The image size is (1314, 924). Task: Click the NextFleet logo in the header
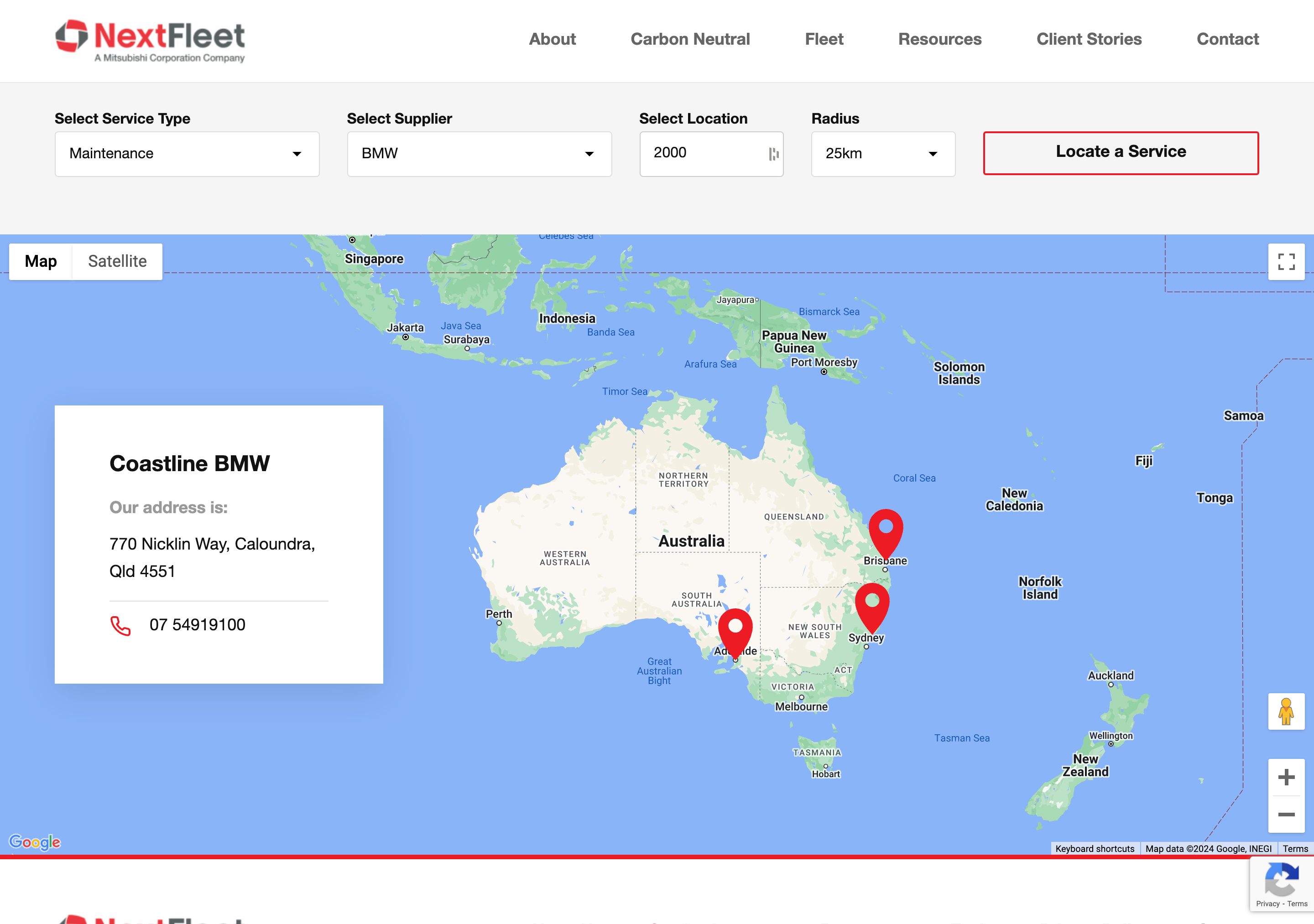[150, 41]
